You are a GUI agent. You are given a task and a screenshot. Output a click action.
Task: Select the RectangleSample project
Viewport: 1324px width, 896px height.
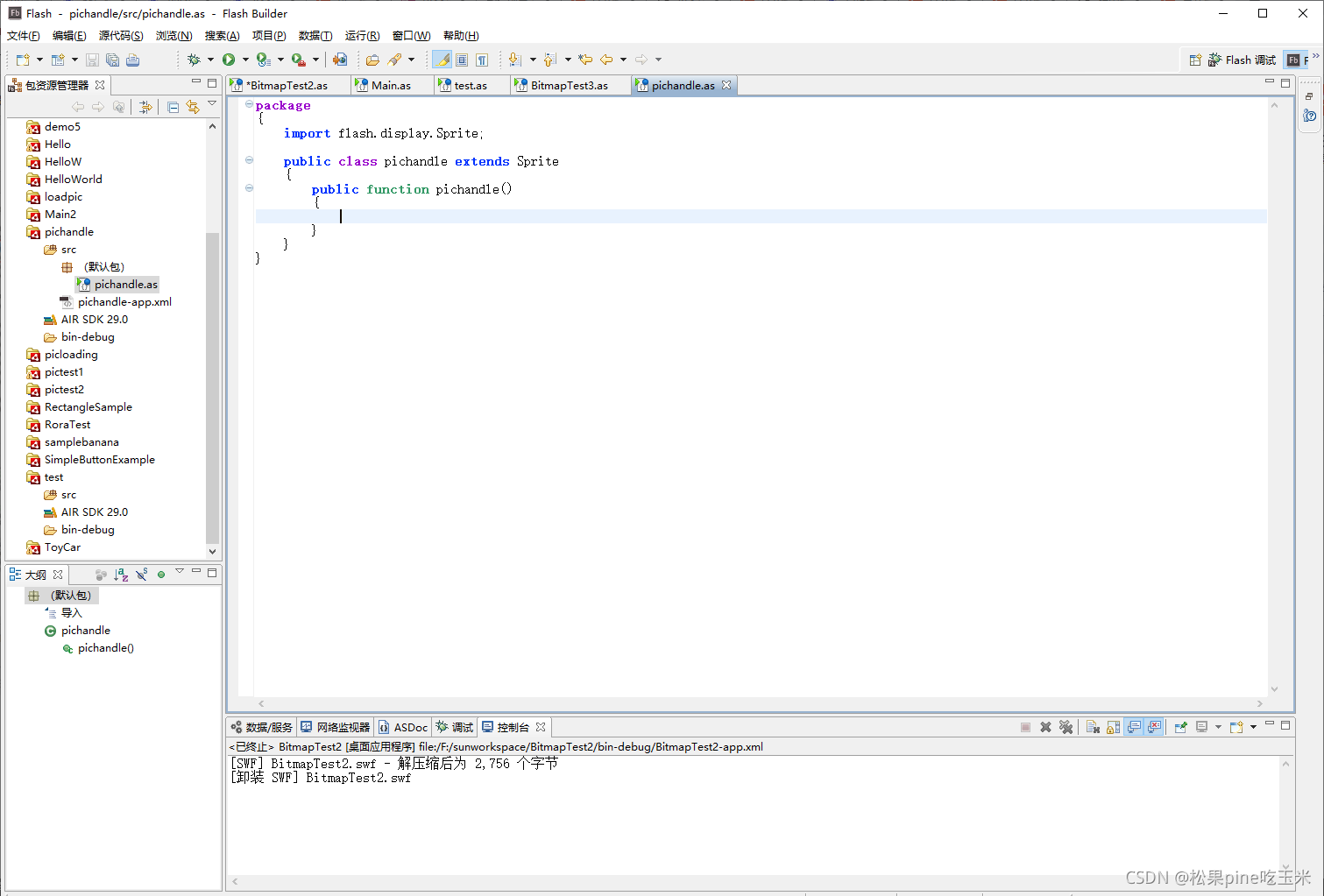click(x=89, y=407)
